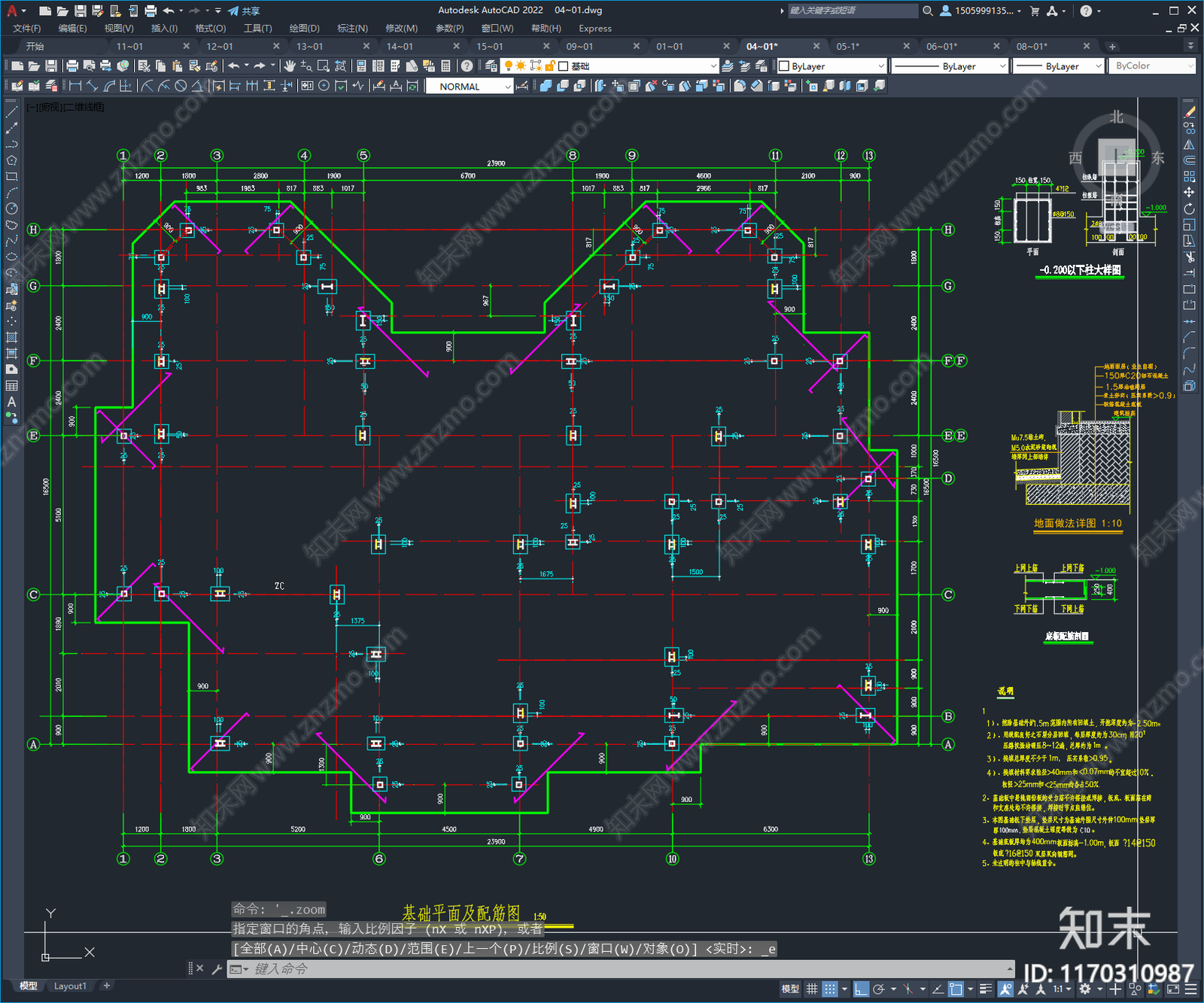The image size is (1204, 1003).
Task: Open the ByLayer lineweight dropdown
Action: point(1058,66)
